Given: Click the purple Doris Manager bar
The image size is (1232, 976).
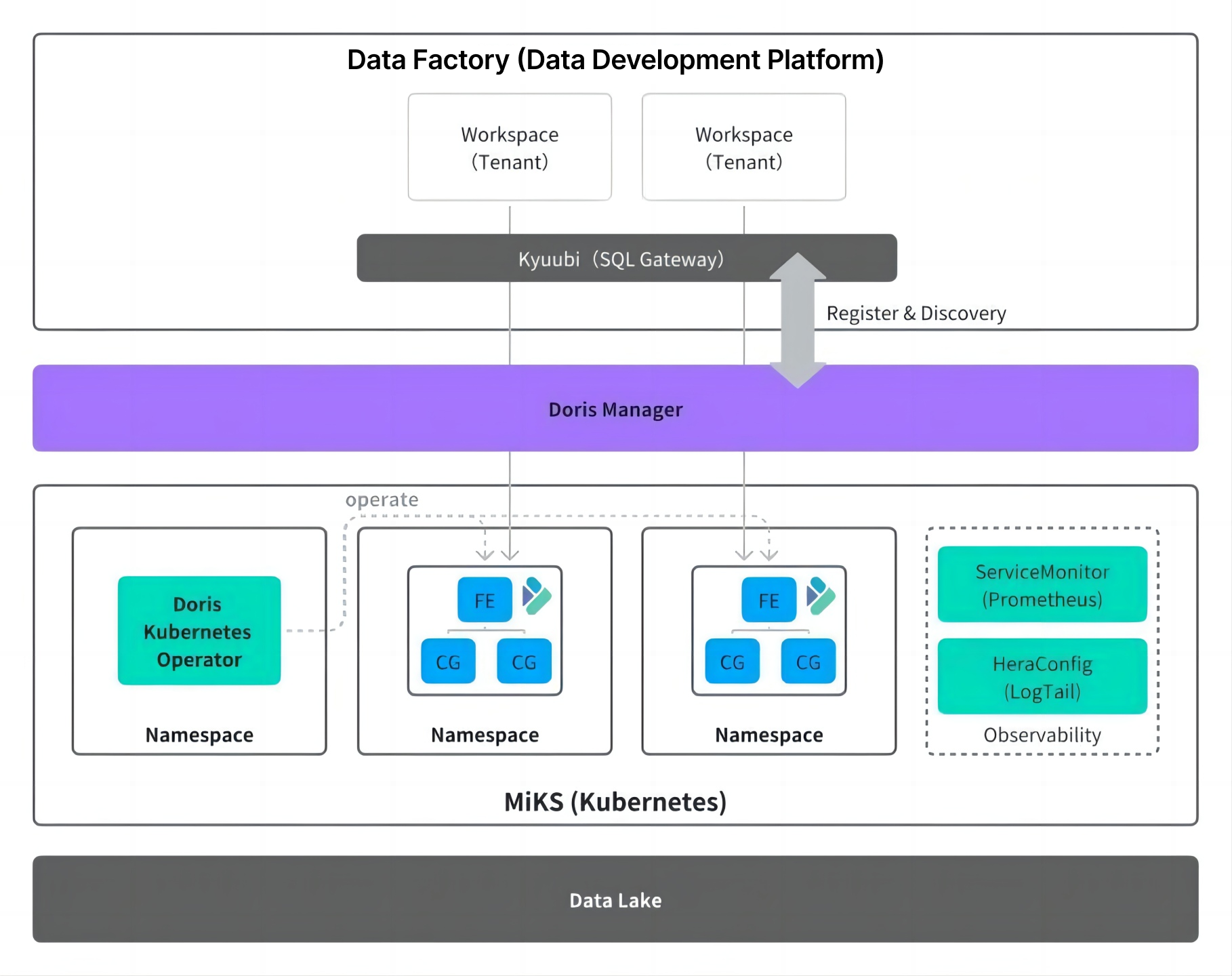Looking at the screenshot, I should [615, 409].
